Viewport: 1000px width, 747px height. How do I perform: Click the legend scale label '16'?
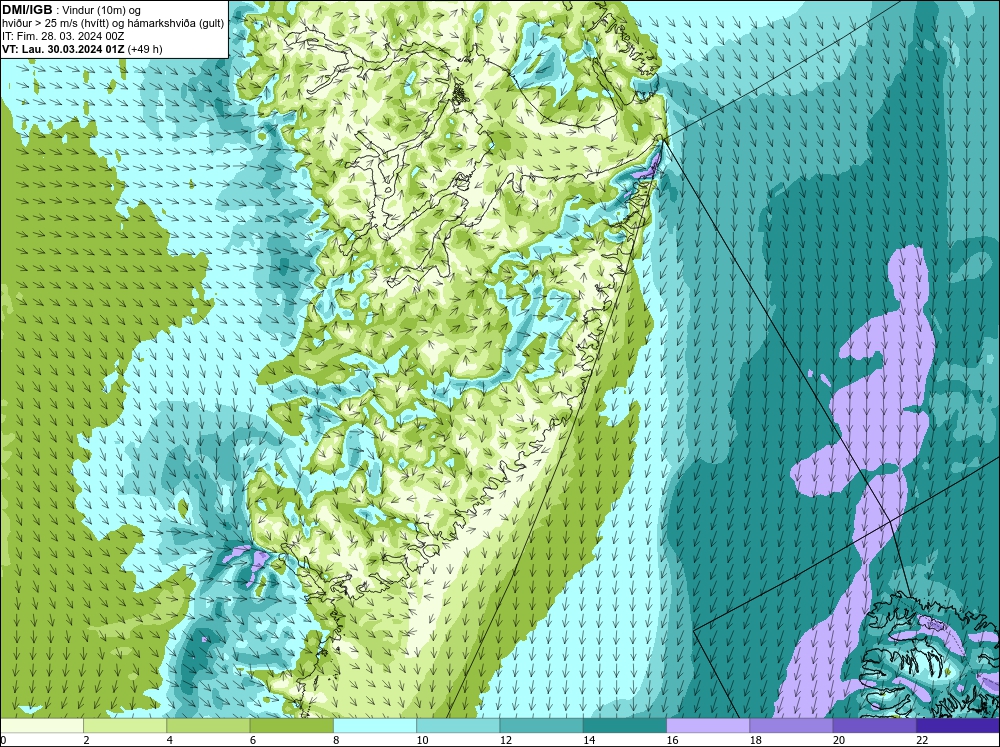pos(672,740)
